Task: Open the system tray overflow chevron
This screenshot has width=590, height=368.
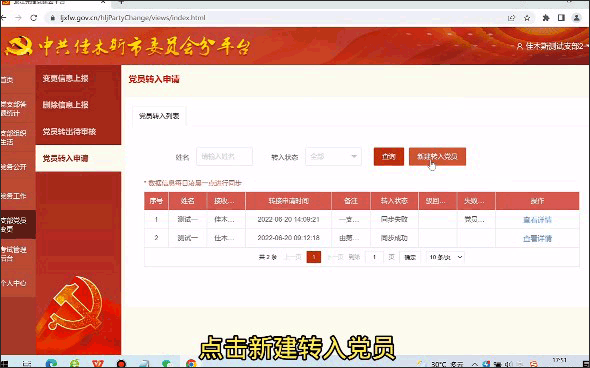Action: click(x=474, y=364)
